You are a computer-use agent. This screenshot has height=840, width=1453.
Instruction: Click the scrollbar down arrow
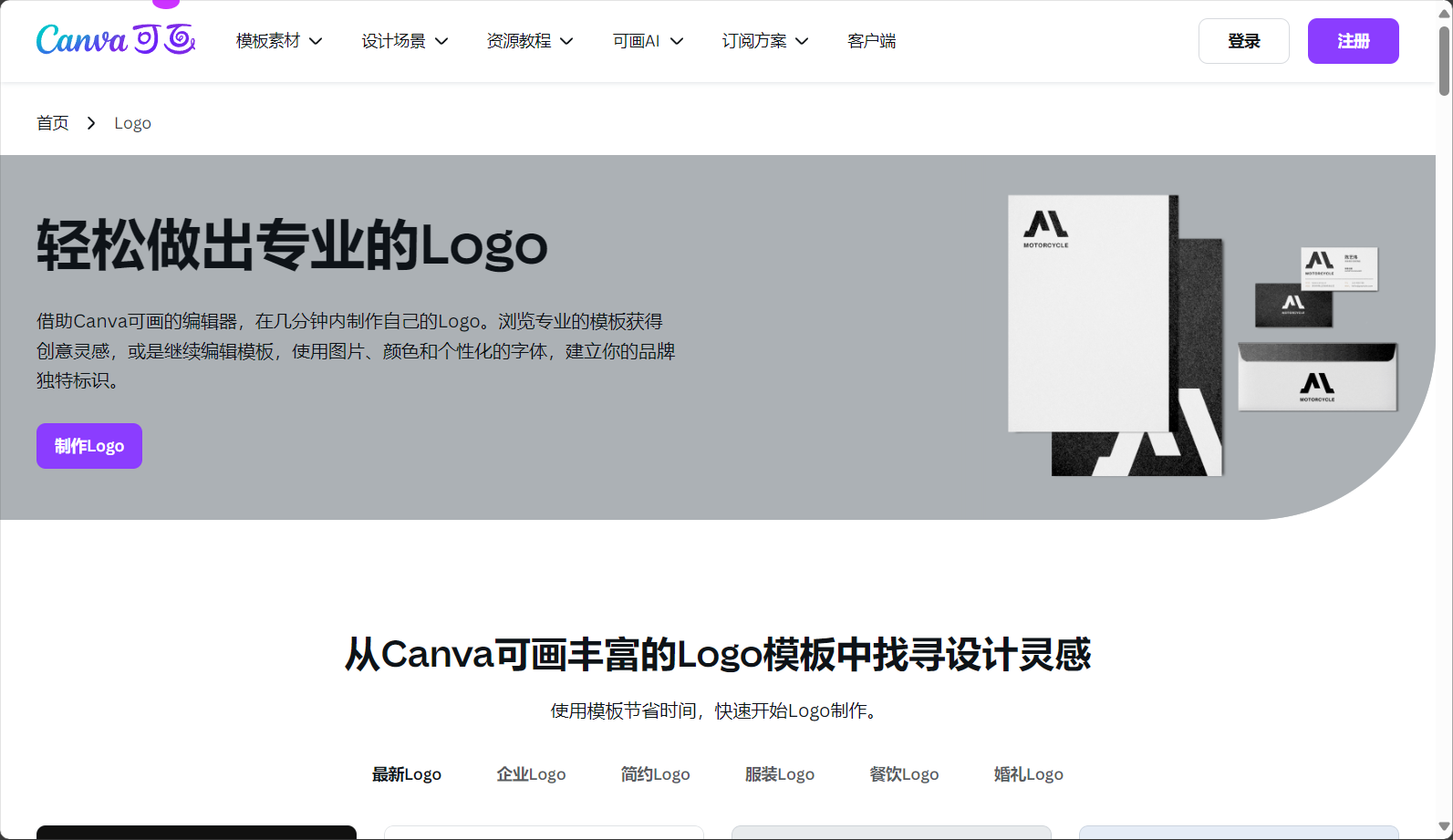click(x=1445, y=827)
